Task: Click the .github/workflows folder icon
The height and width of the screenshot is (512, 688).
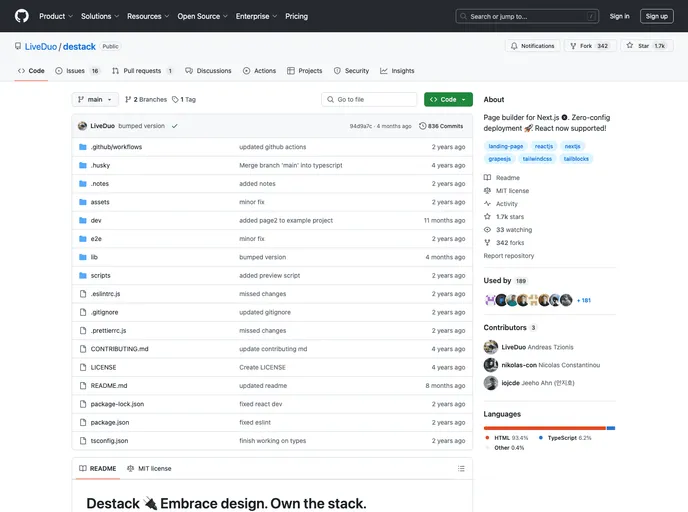Action: (x=82, y=147)
